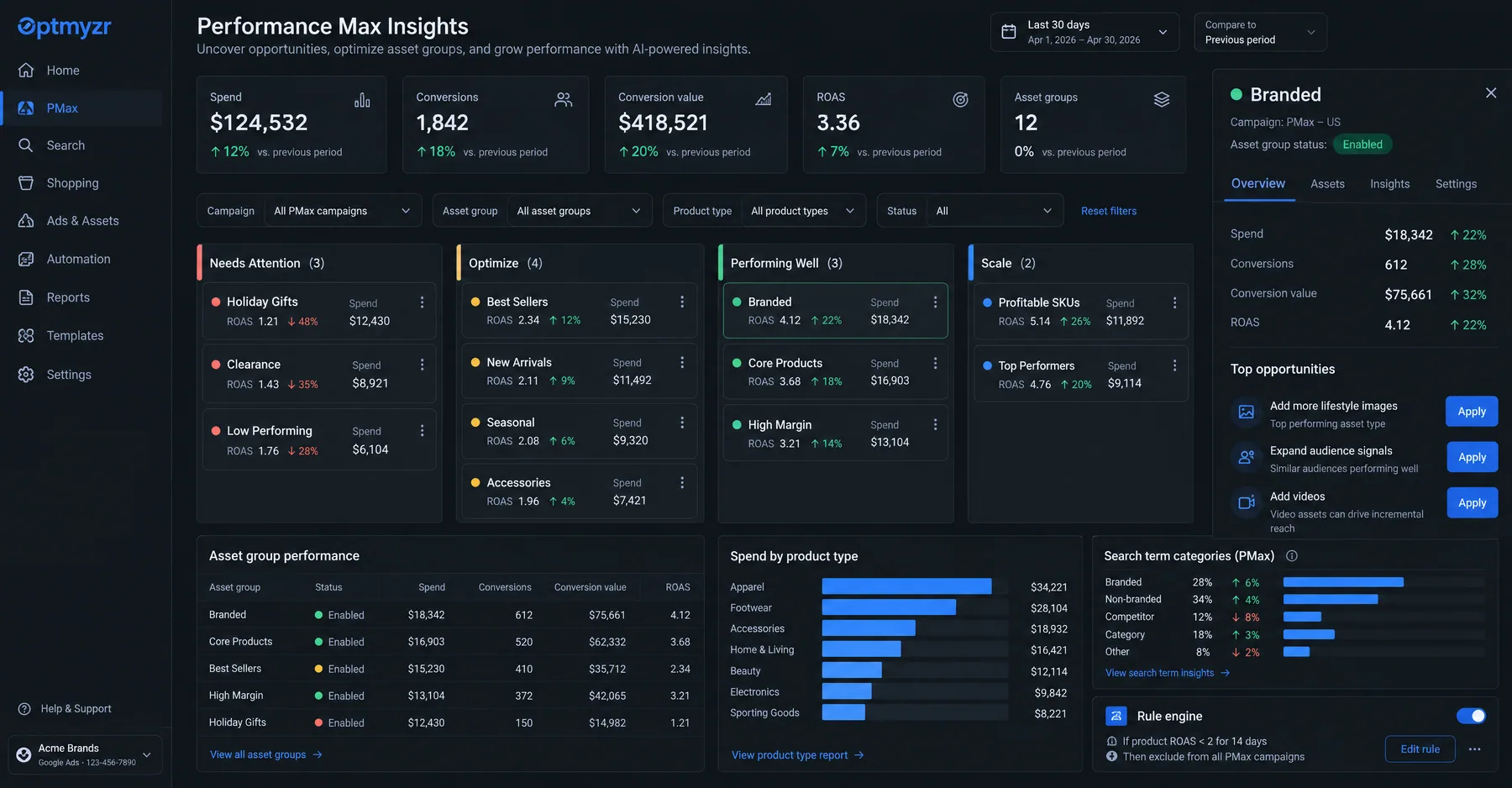Open more options for Best Sellers card
The height and width of the screenshot is (788, 1512).
click(x=682, y=302)
